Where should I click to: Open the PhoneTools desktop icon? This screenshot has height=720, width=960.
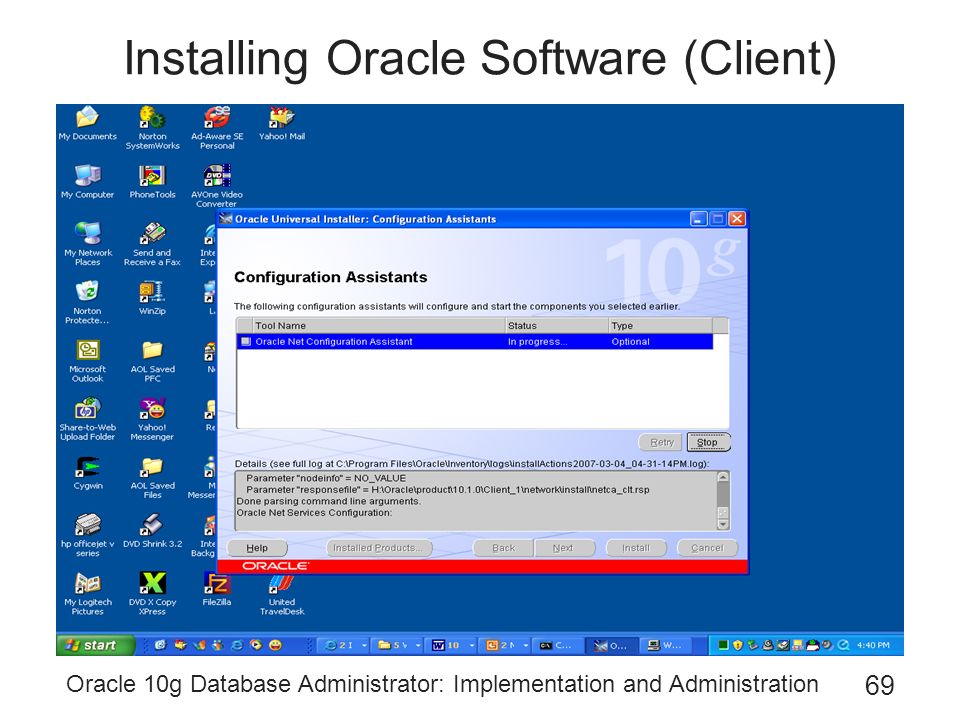[x=152, y=181]
